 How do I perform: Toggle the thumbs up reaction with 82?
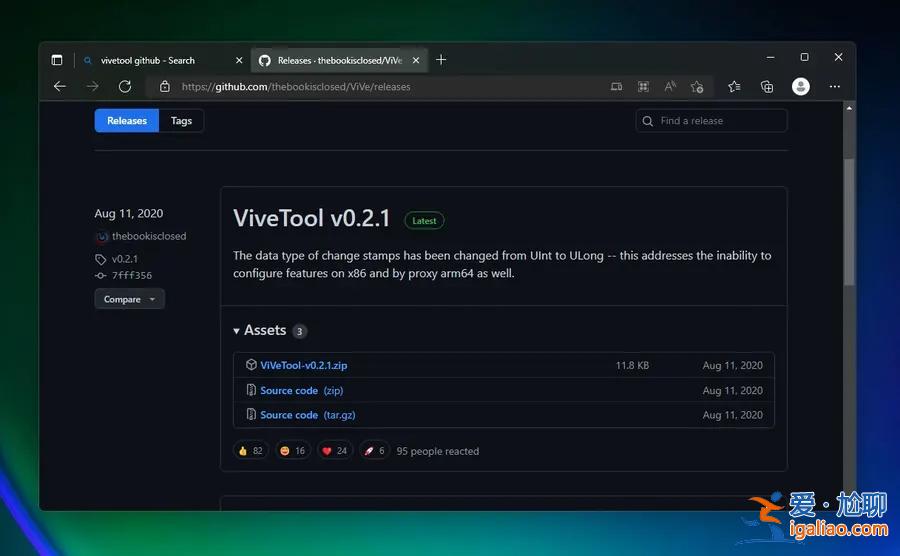250,451
